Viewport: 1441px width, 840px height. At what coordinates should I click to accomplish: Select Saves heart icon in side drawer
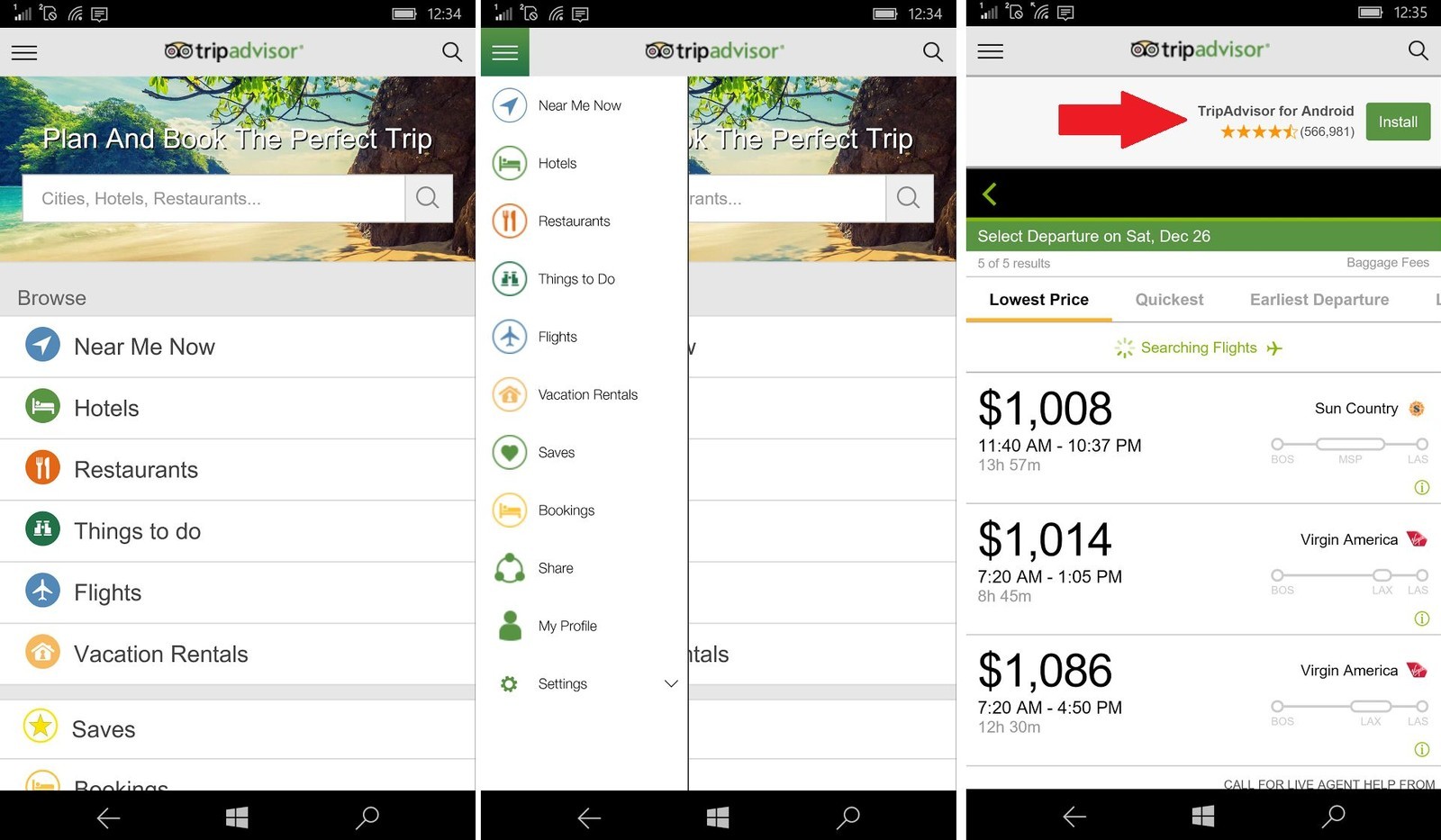(x=510, y=452)
